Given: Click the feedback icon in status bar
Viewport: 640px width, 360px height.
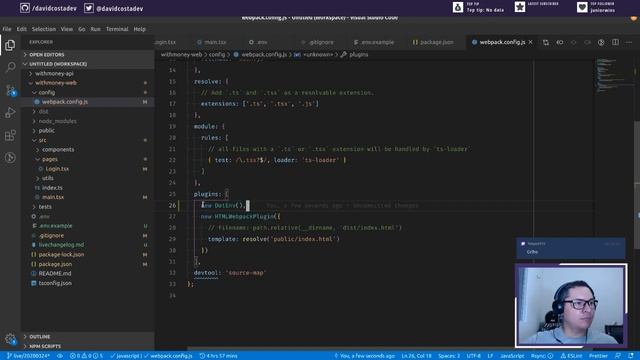Looking at the screenshot, I should coord(618,356).
